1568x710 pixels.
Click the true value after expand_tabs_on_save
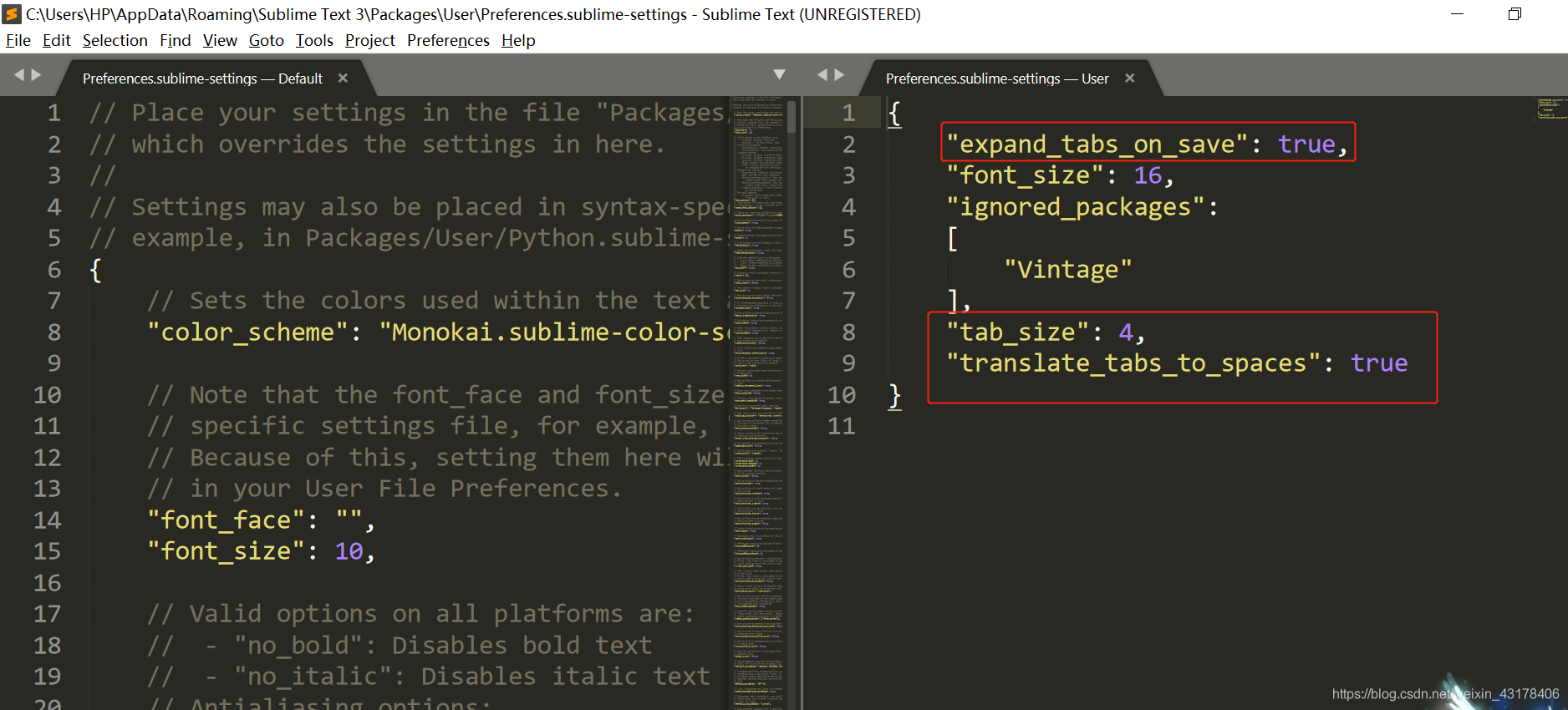1306,145
